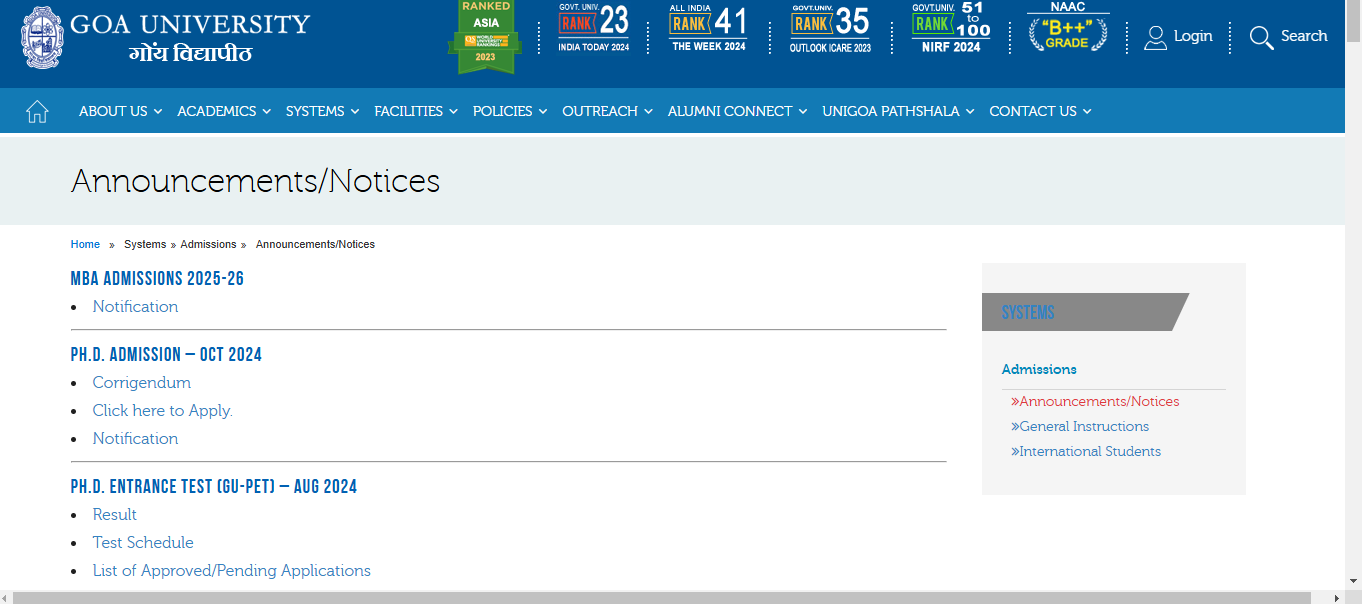
Task: Select International Students in the sidebar
Action: point(1086,451)
